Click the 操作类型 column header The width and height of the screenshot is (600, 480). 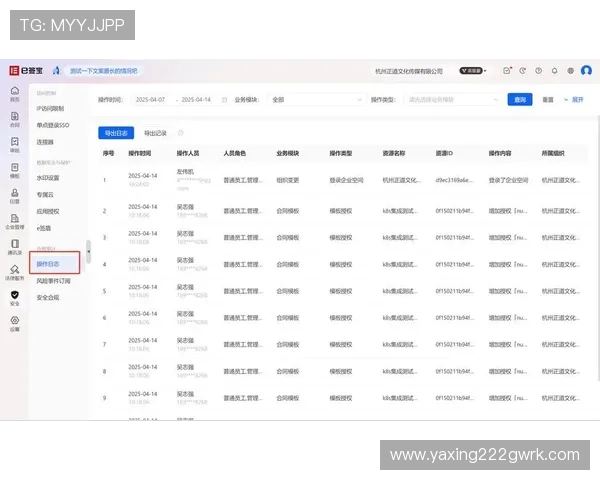point(341,153)
